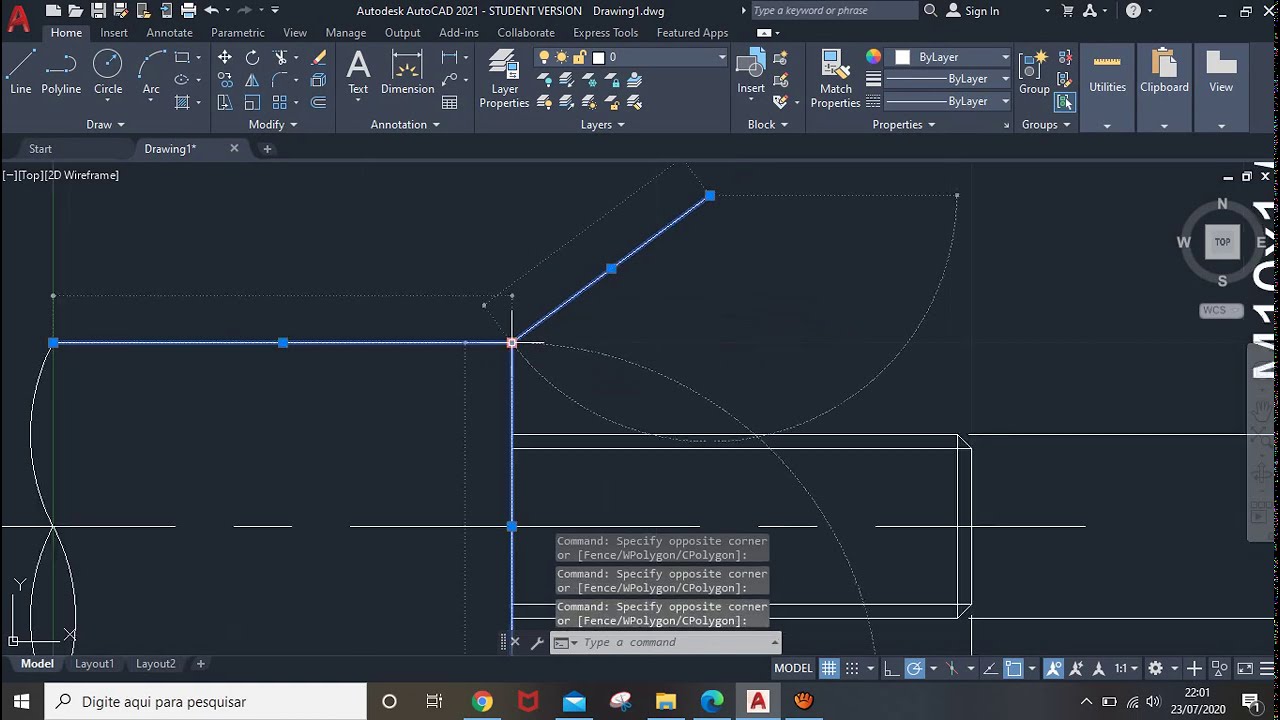The width and height of the screenshot is (1280, 720).
Task: Insert a multiline Text annotation
Action: 358,72
